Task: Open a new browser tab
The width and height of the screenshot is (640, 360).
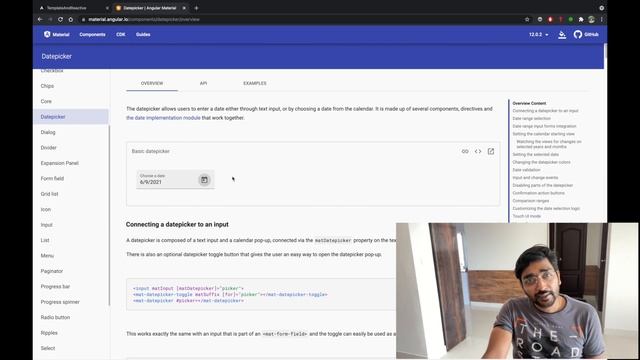Action: [196, 8]
